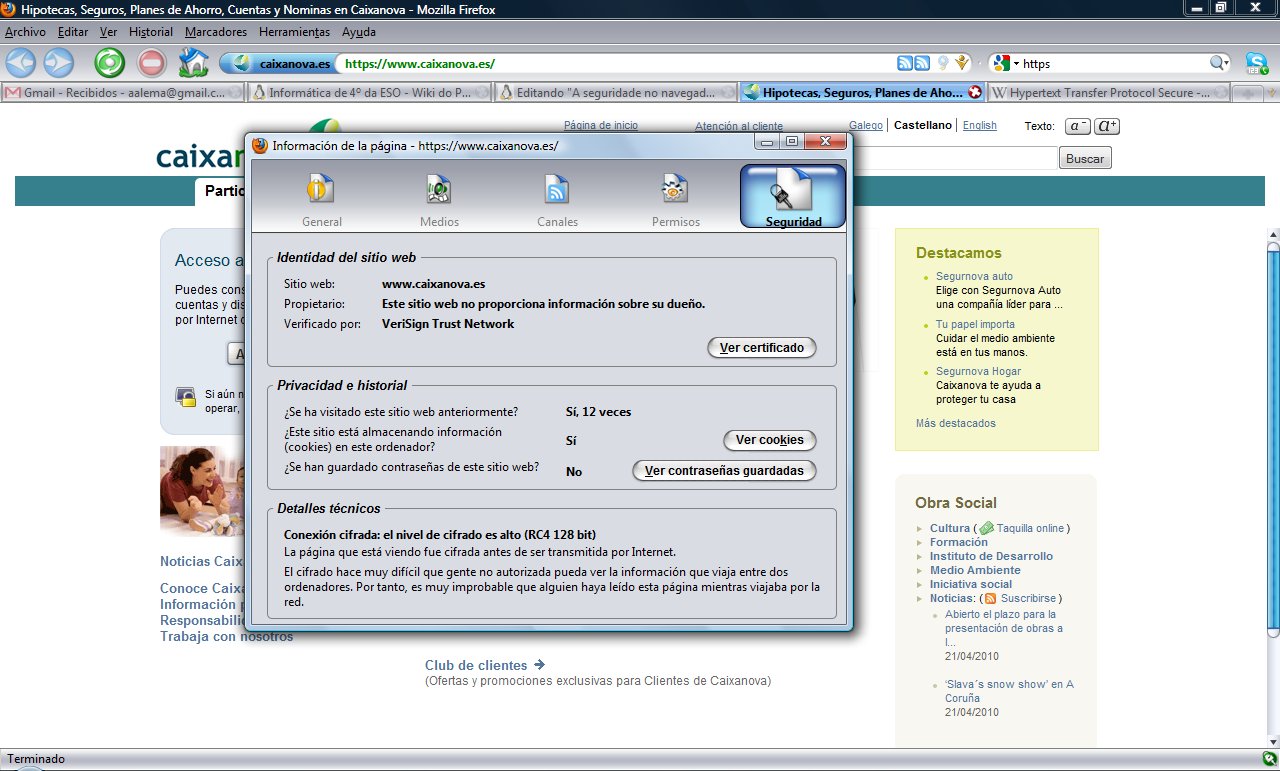
Task: Click the page's vertical scrollbar
Action: [x=1272, y=430]
